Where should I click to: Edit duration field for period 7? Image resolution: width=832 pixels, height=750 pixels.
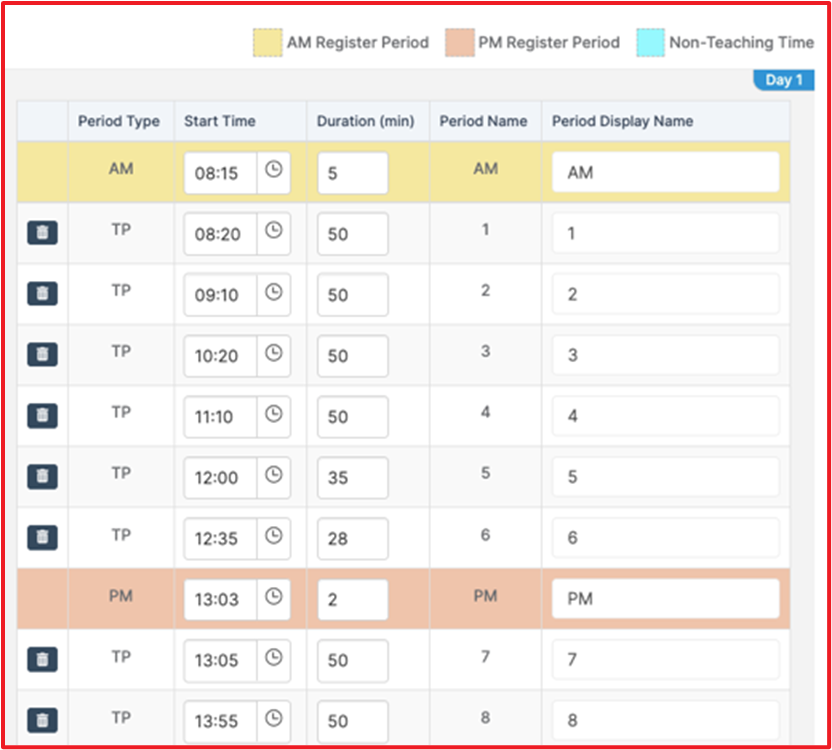click(353, 661)
